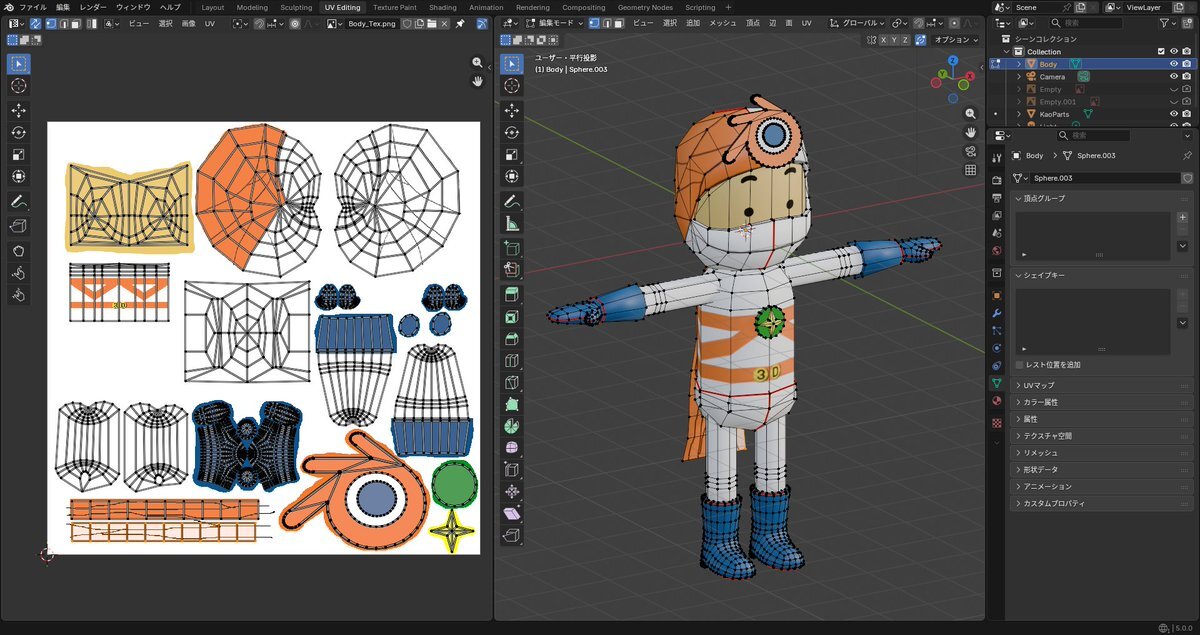Select the Rotate tool in UV editor
The width and height of the screenshot is (1200, 635).
[x=18, y=132]
